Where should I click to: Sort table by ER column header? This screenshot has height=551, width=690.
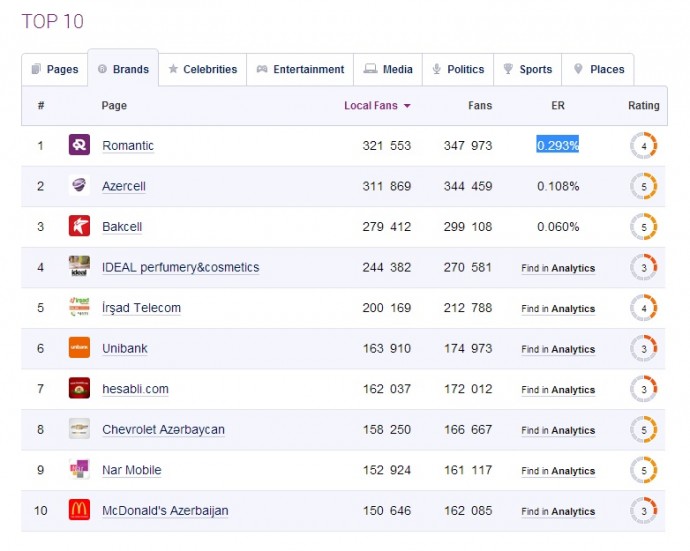[558, 106]
